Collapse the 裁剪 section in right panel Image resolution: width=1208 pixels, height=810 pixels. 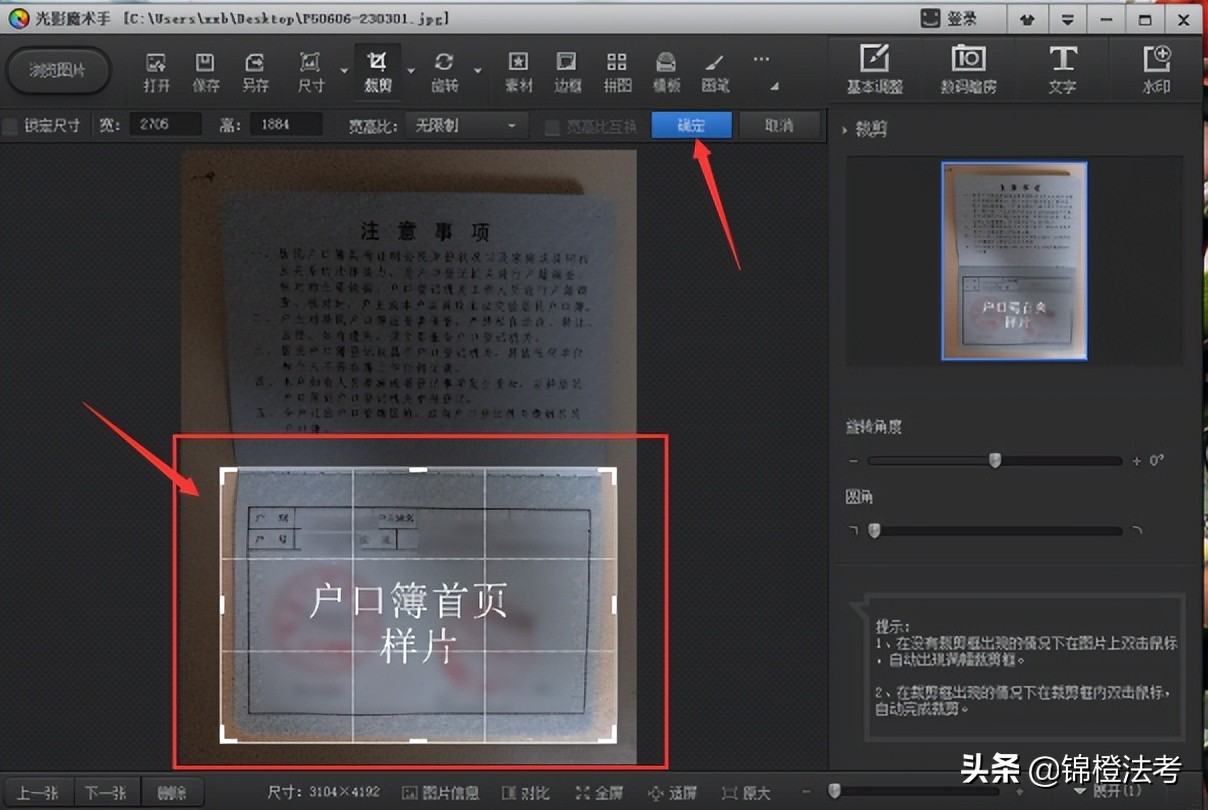tap(847, 127)
